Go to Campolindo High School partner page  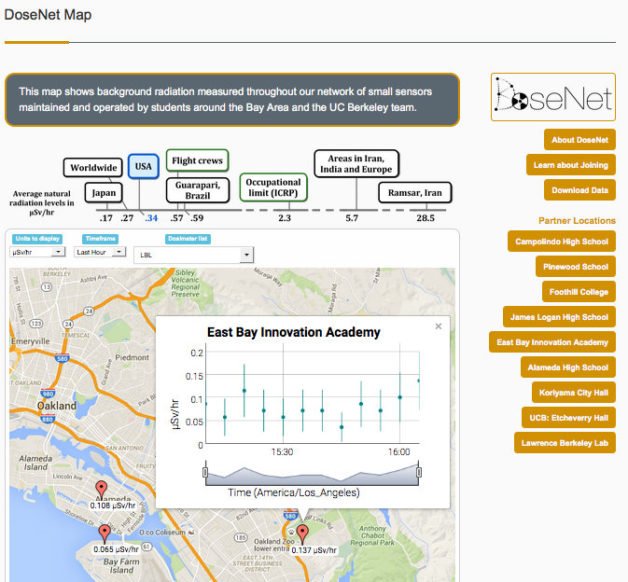[562, 242]
